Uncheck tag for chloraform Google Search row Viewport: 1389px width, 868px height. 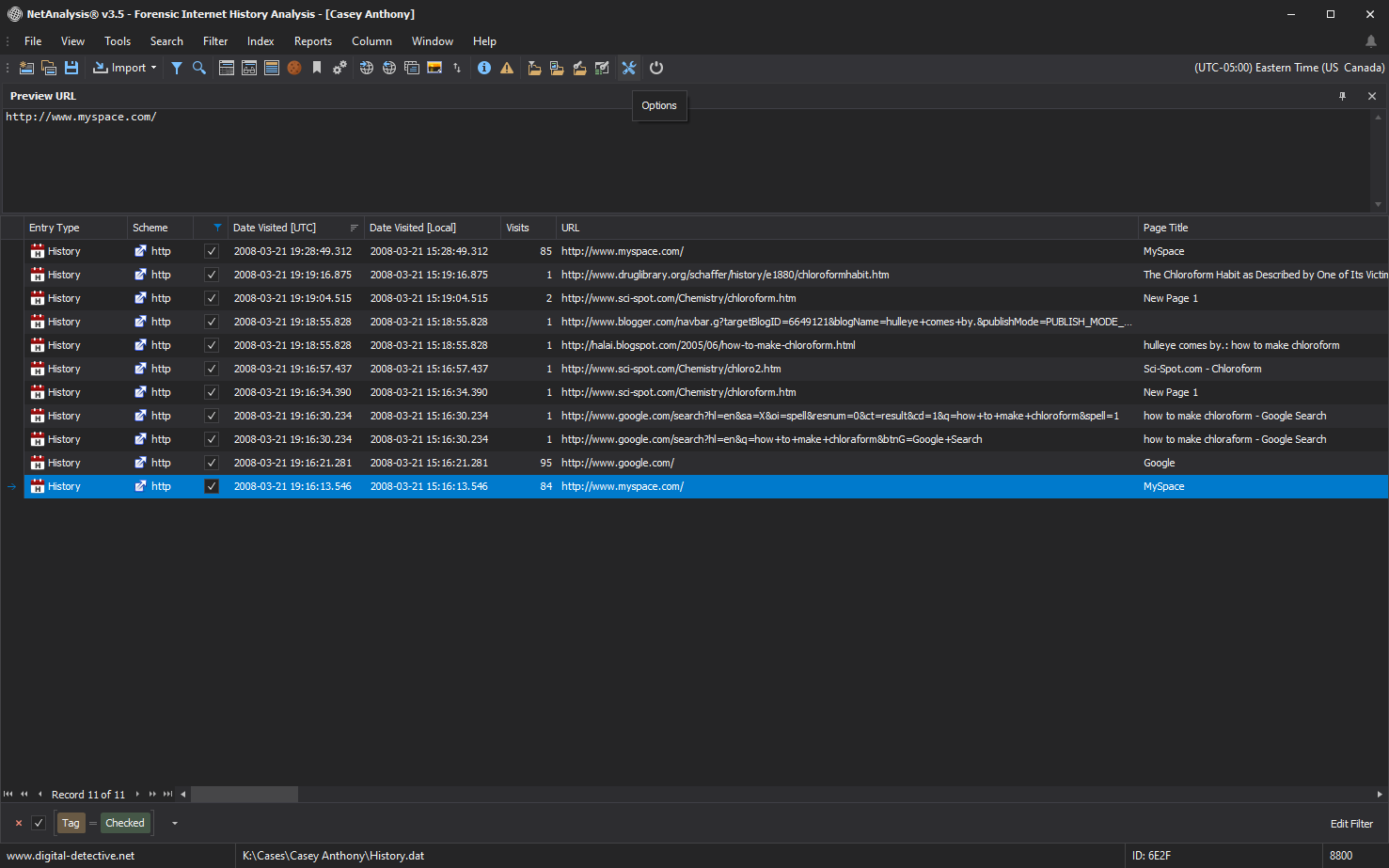(x=212, y=439)
